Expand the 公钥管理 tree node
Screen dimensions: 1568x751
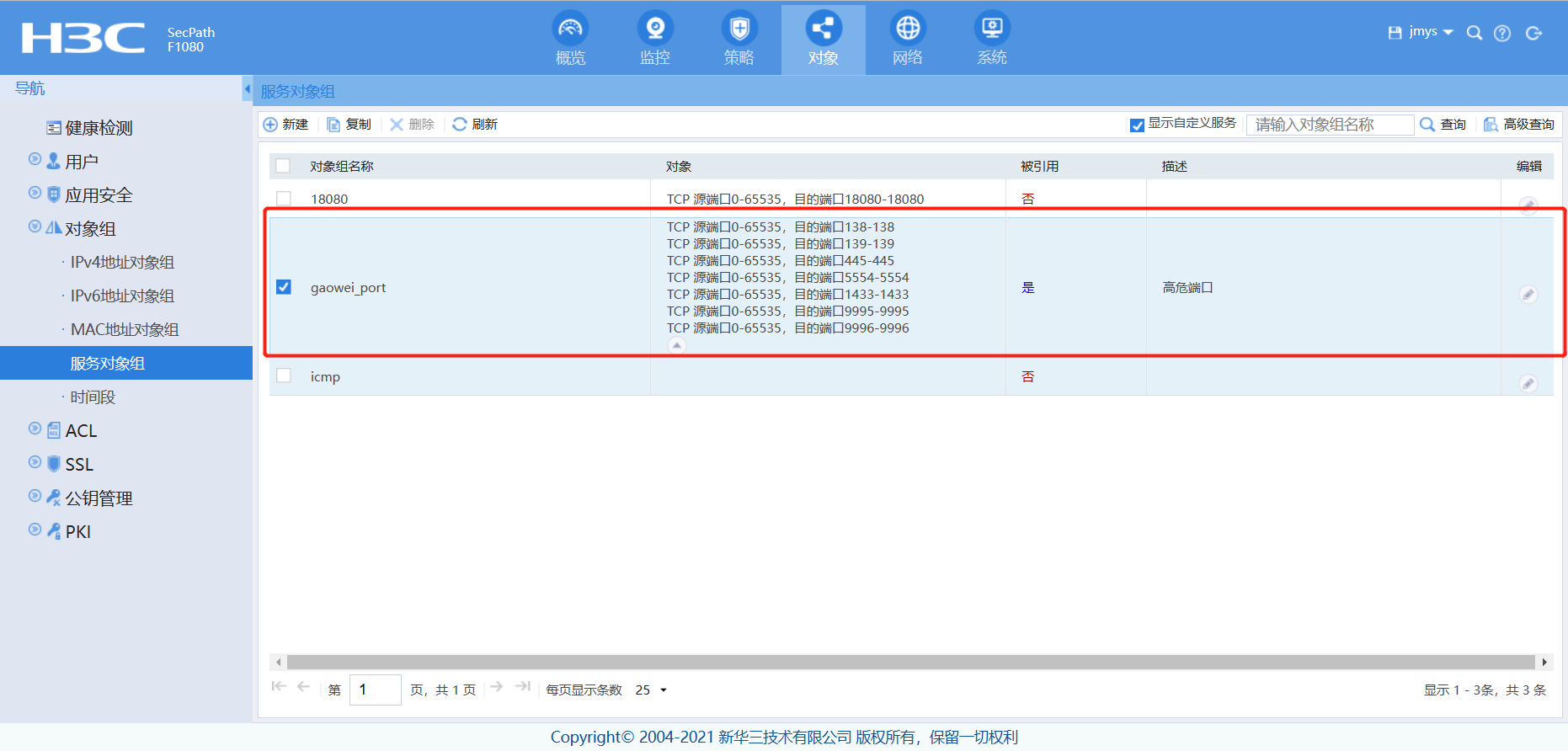(x=35, y=496)
